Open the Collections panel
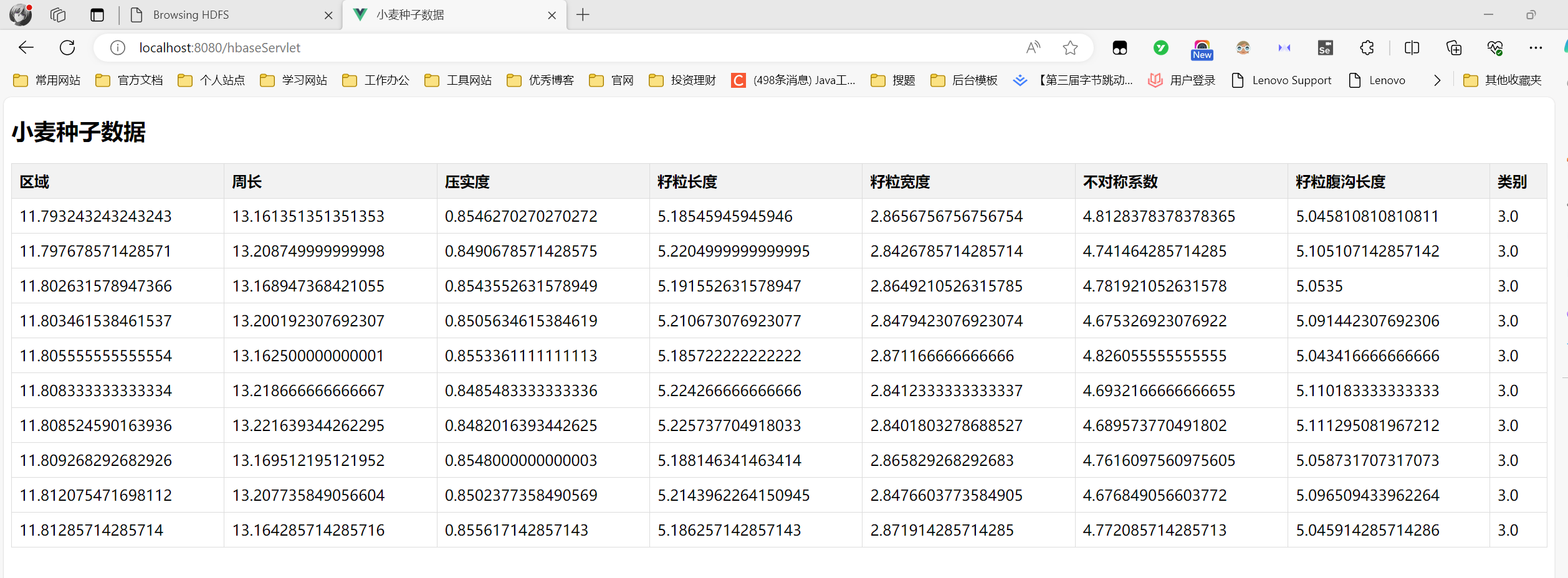Screen dimensions: 1568x578 pyautogui.click(x=1453, y=47)
